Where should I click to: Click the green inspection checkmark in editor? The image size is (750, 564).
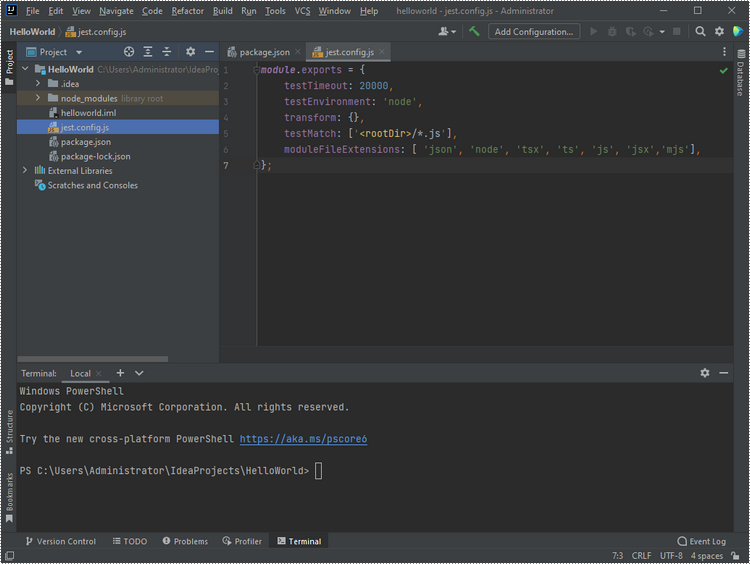(723, 71)
